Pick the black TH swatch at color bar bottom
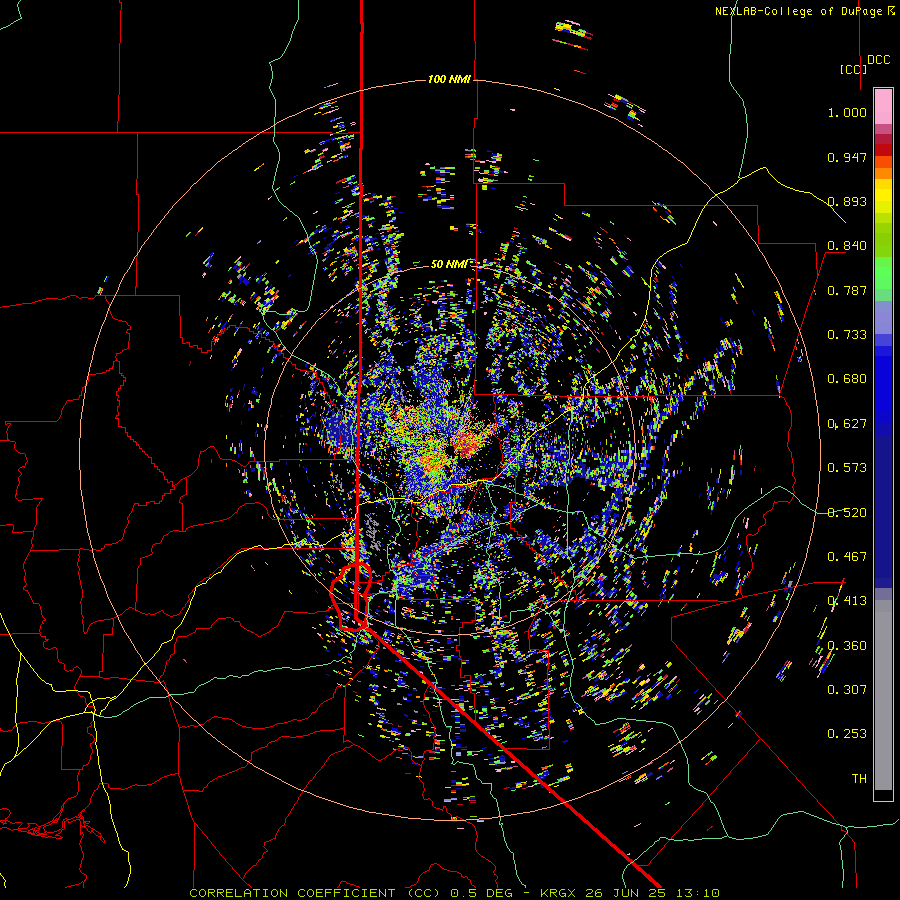 click(883, 794)
